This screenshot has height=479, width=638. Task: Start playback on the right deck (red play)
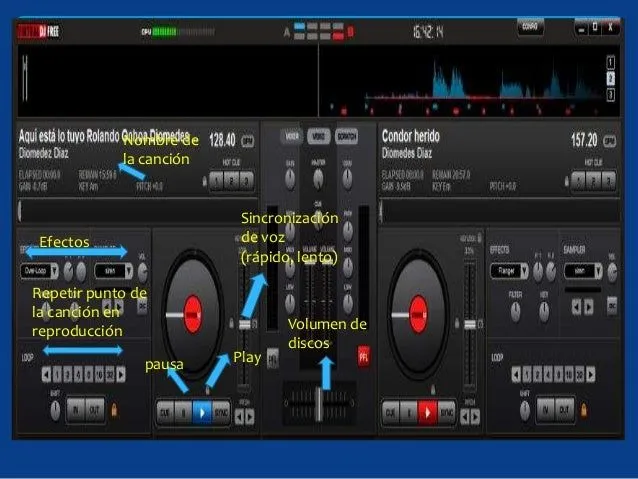(427, 413)
